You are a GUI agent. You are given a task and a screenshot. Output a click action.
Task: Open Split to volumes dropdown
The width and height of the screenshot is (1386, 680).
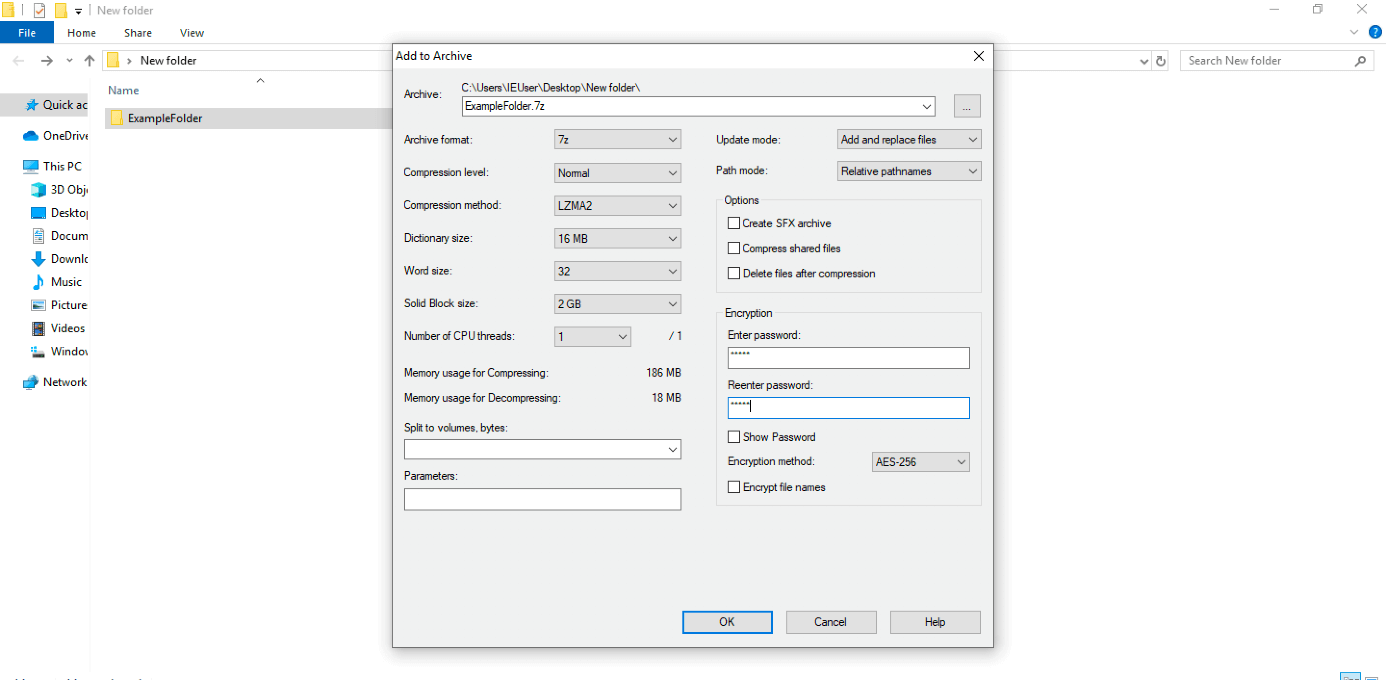pos(672,450)
